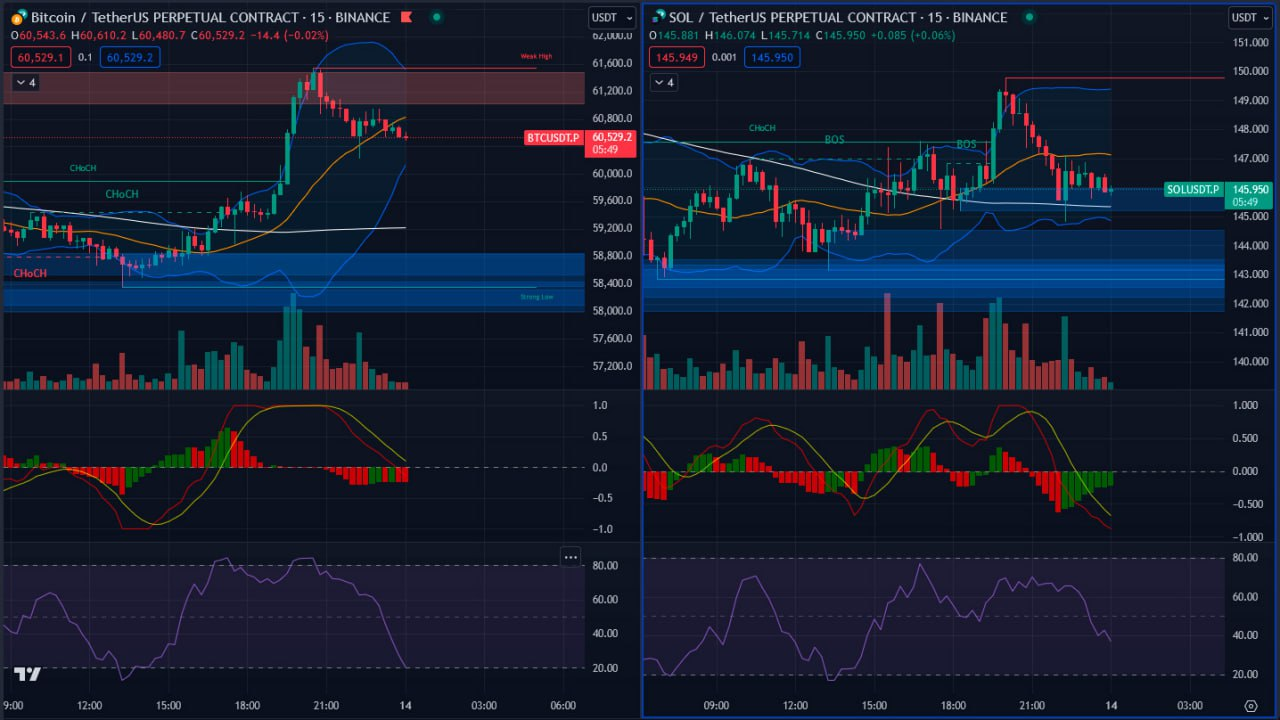Click the SOL high value H146.074
The width and height of the screenshot is (1280, 720).
tap(731, 36)
